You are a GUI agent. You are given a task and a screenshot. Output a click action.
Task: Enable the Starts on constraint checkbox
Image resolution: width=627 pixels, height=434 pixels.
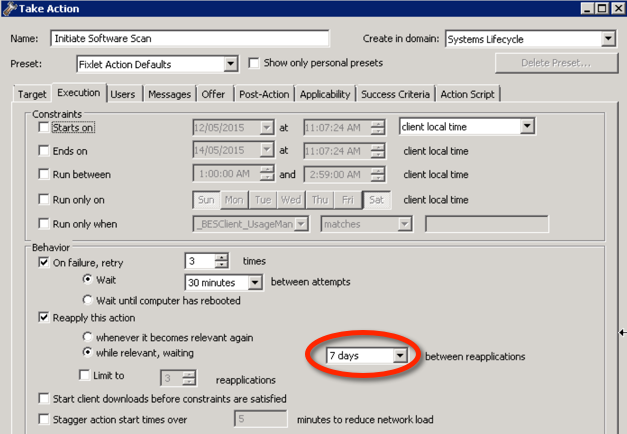pyautogui.click(x=43, y=127)
